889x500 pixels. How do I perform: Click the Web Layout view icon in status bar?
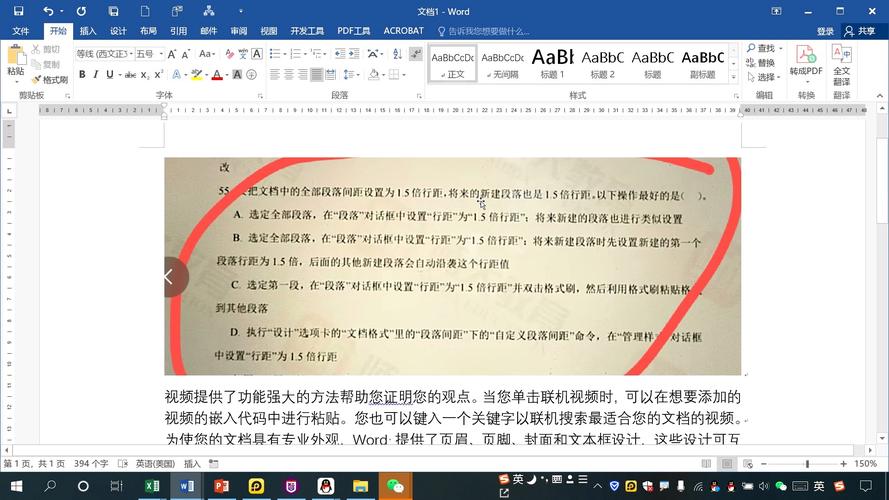point(748,464)
